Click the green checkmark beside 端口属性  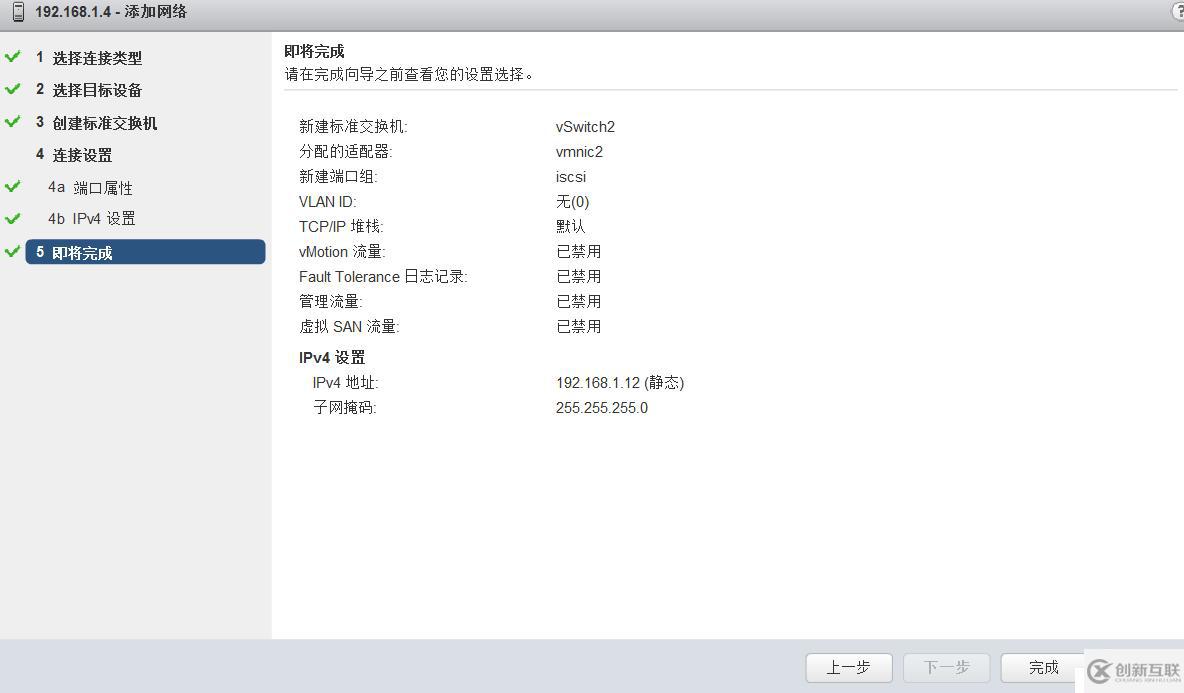click(13, 187)
